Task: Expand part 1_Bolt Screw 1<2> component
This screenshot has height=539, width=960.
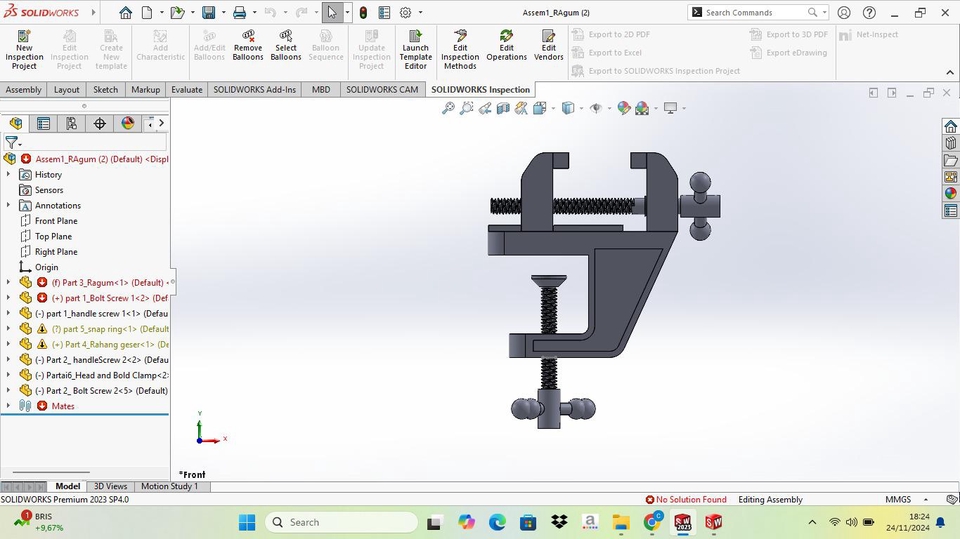Action: 8,298
